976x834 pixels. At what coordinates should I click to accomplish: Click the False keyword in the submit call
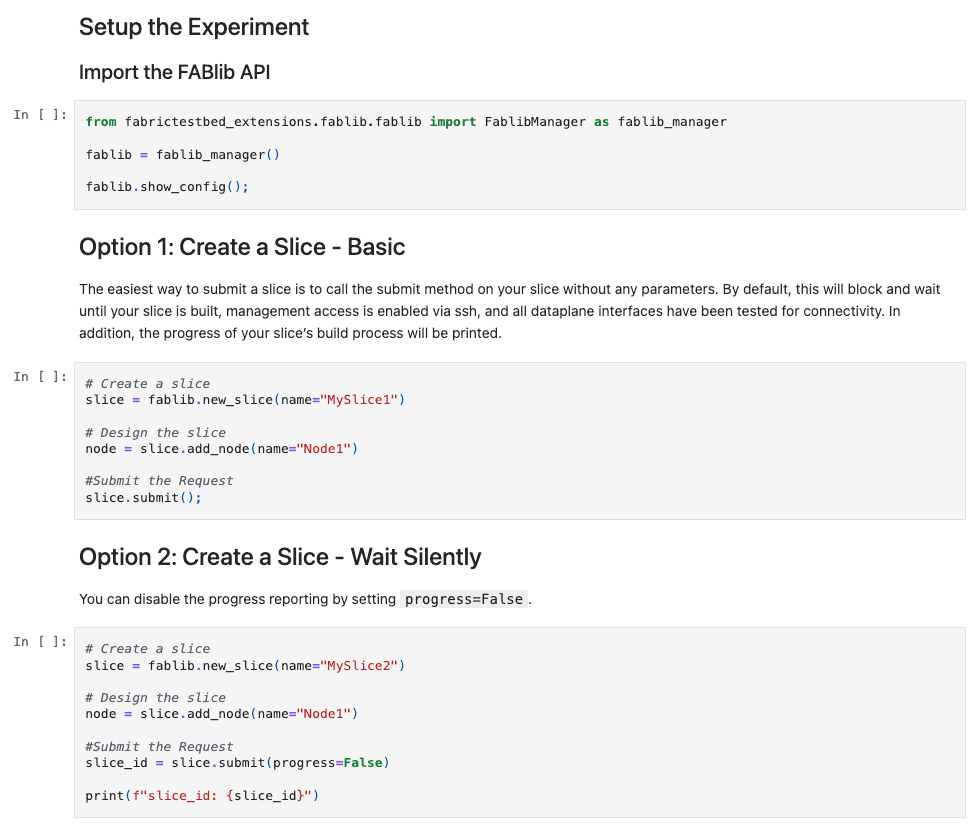pyautogui.click(x=362, y=763)
